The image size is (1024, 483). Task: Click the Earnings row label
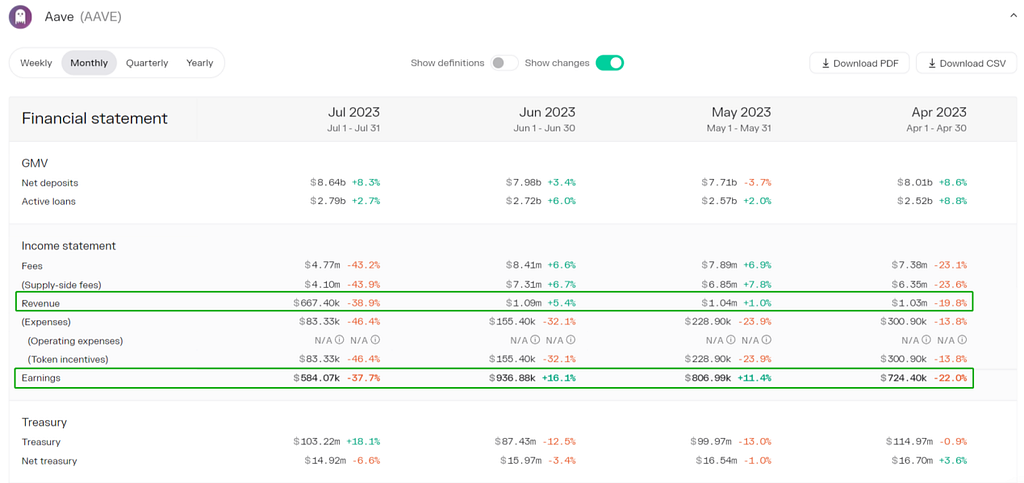40,378
